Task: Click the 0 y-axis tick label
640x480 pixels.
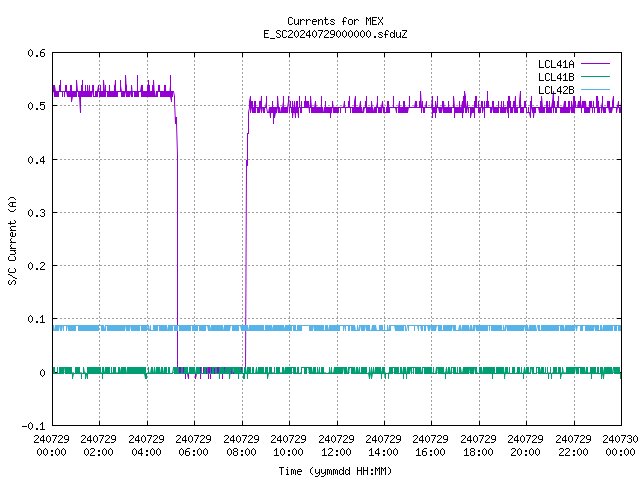Action: pyautogui.click(x=42, y=373)
